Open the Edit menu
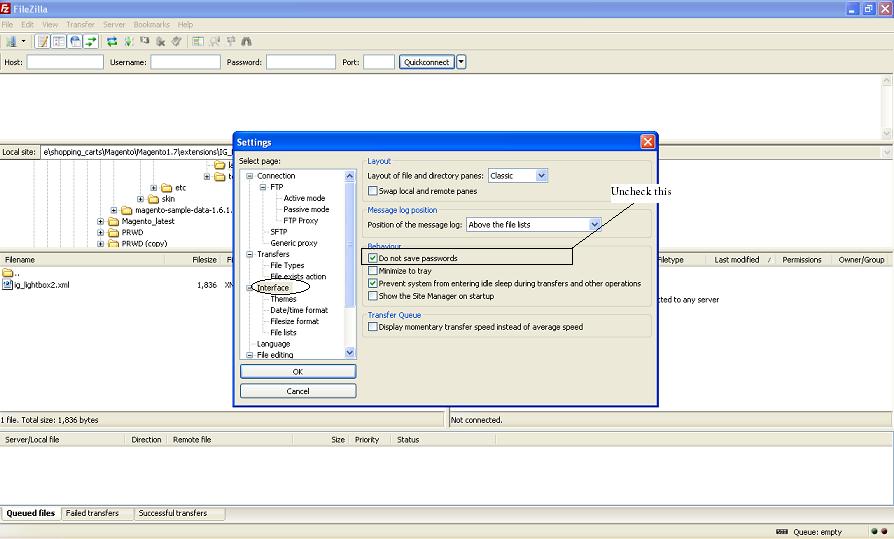Image resolution: width=894 pixels, height=539 pixels. click(x=27, y=25)
